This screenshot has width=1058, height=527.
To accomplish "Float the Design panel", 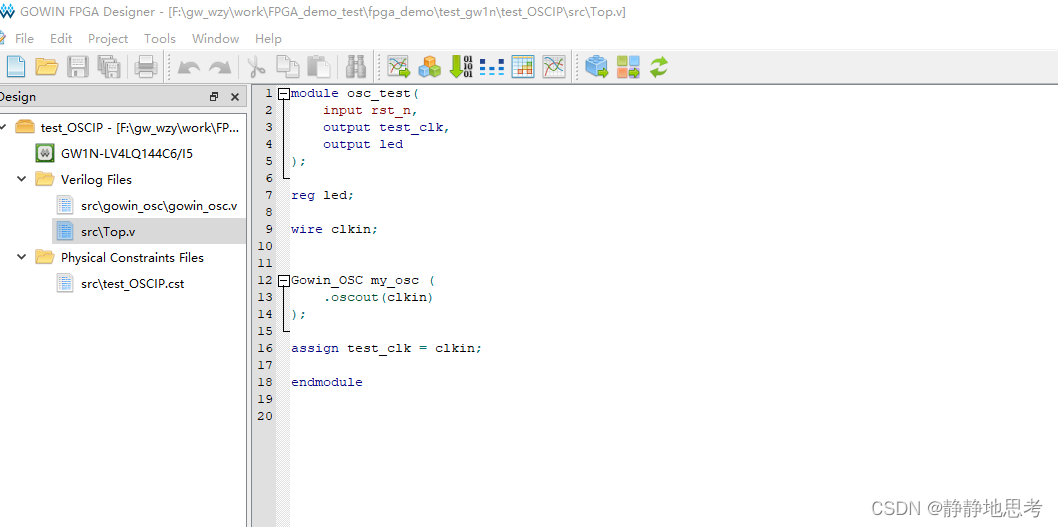I will 215,97.
